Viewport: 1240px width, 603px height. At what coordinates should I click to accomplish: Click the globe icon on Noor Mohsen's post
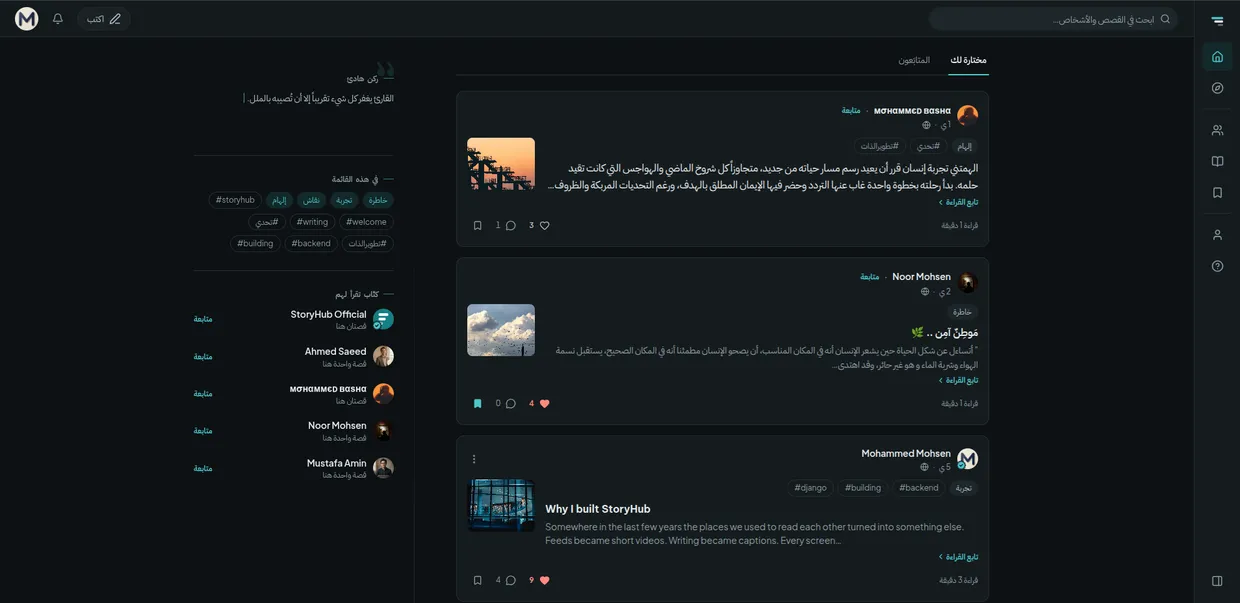(925, 292)
